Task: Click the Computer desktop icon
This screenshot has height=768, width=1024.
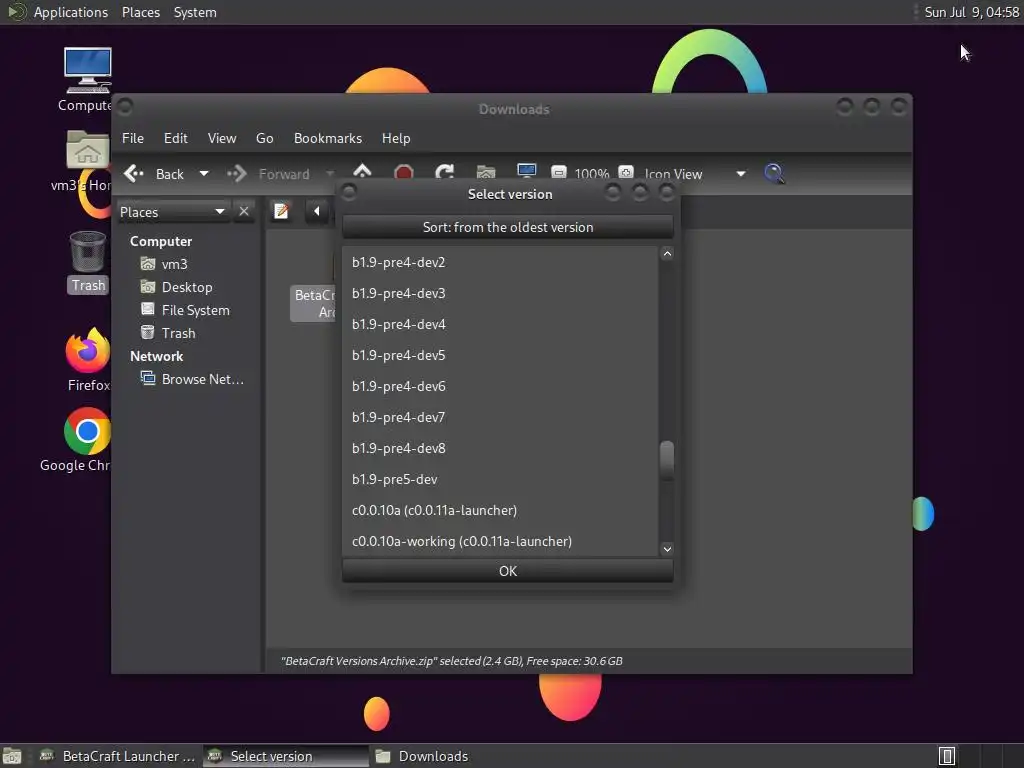Action: tap(88, 71)
